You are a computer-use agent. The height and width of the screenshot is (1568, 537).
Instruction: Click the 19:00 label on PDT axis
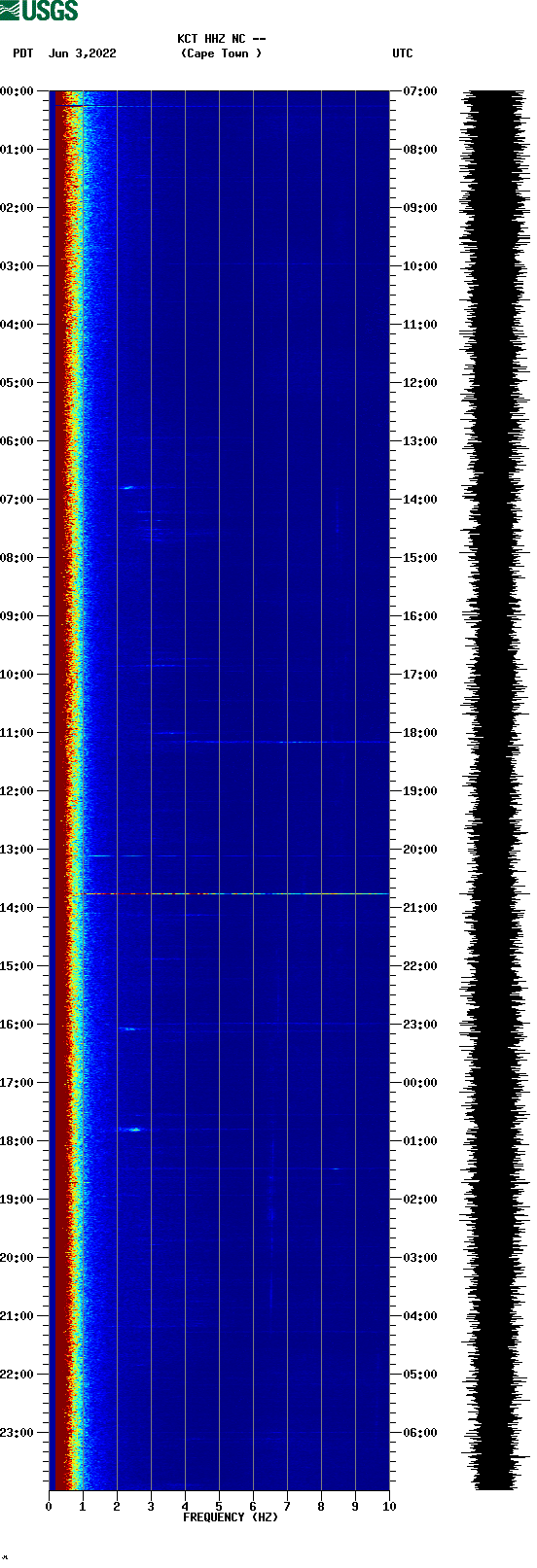click(18, 1200)
